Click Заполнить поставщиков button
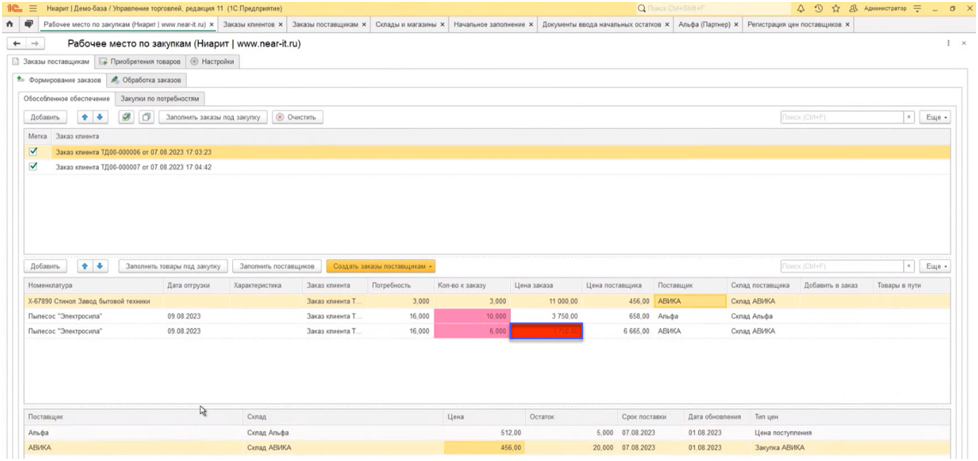The image size is (978, 461). 276,266
